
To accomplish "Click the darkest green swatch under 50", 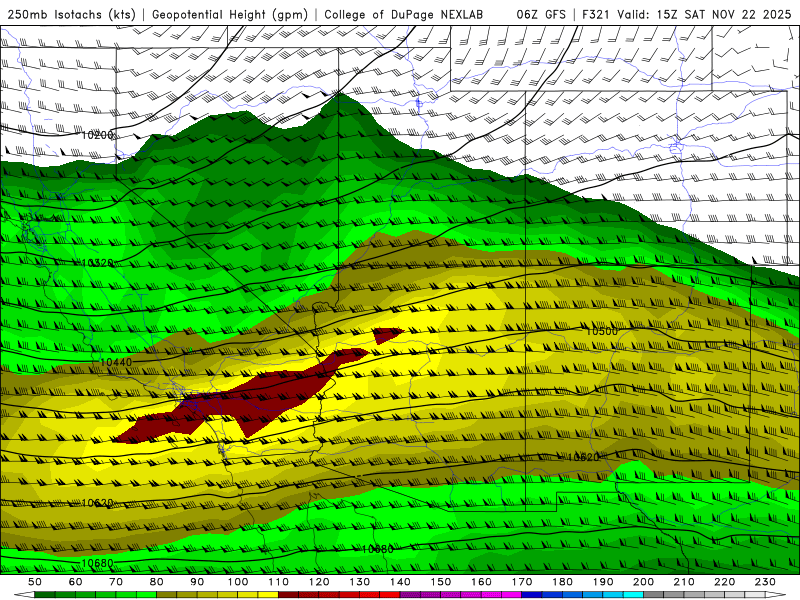I will [44, 595].
